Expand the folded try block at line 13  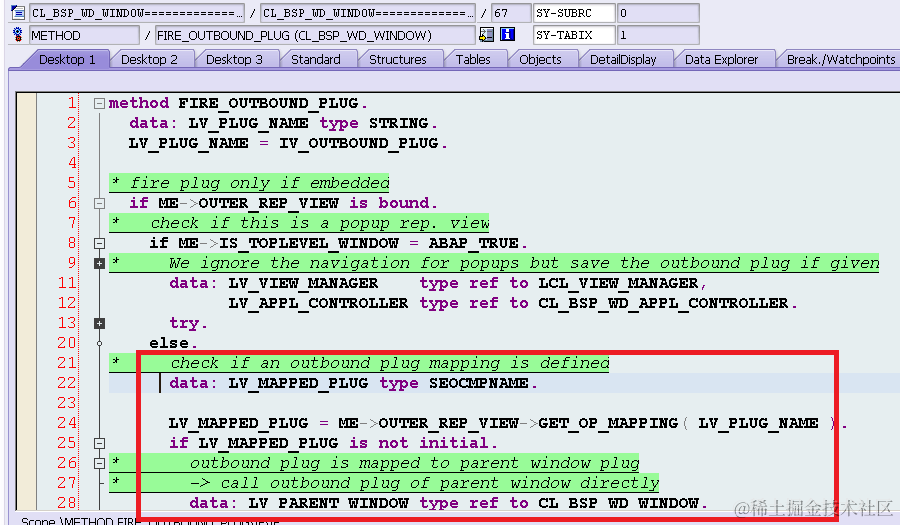pos(99,324)
